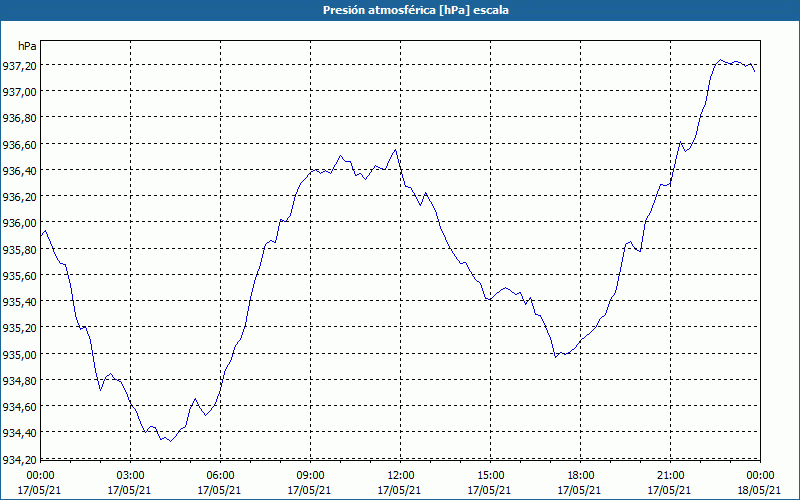Click the 15:00 17/05/21 time label
800x500 pixels.
pyautogui.click(x=490, y=483)
